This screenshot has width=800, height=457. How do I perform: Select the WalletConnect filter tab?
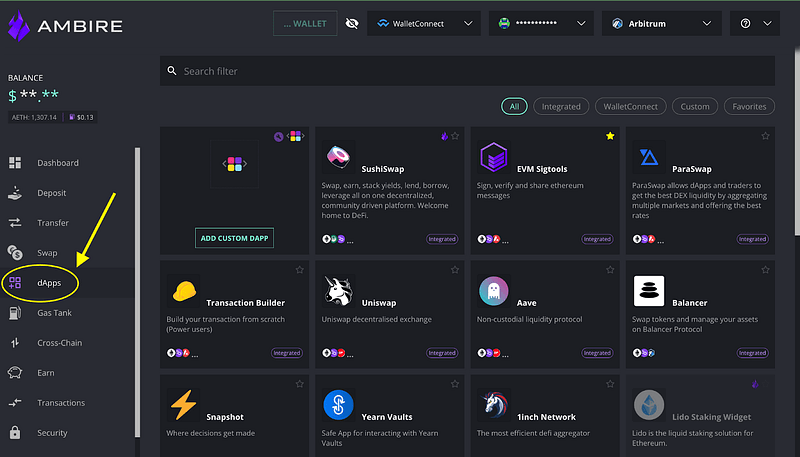pyautogui.click(x=631, y=107)
